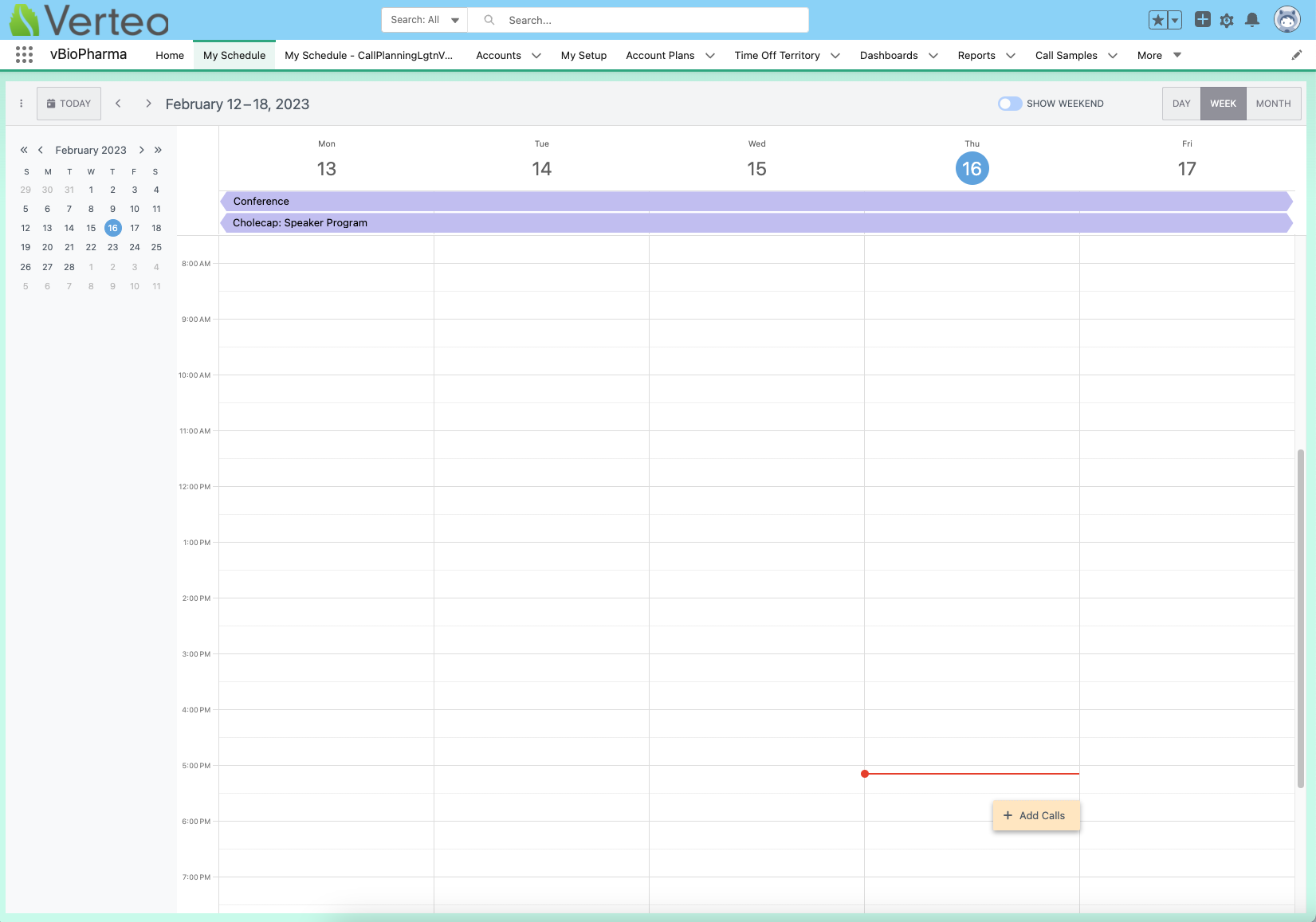Click the favorites star icon
1316x922 pixels.
pos(1157,20)
